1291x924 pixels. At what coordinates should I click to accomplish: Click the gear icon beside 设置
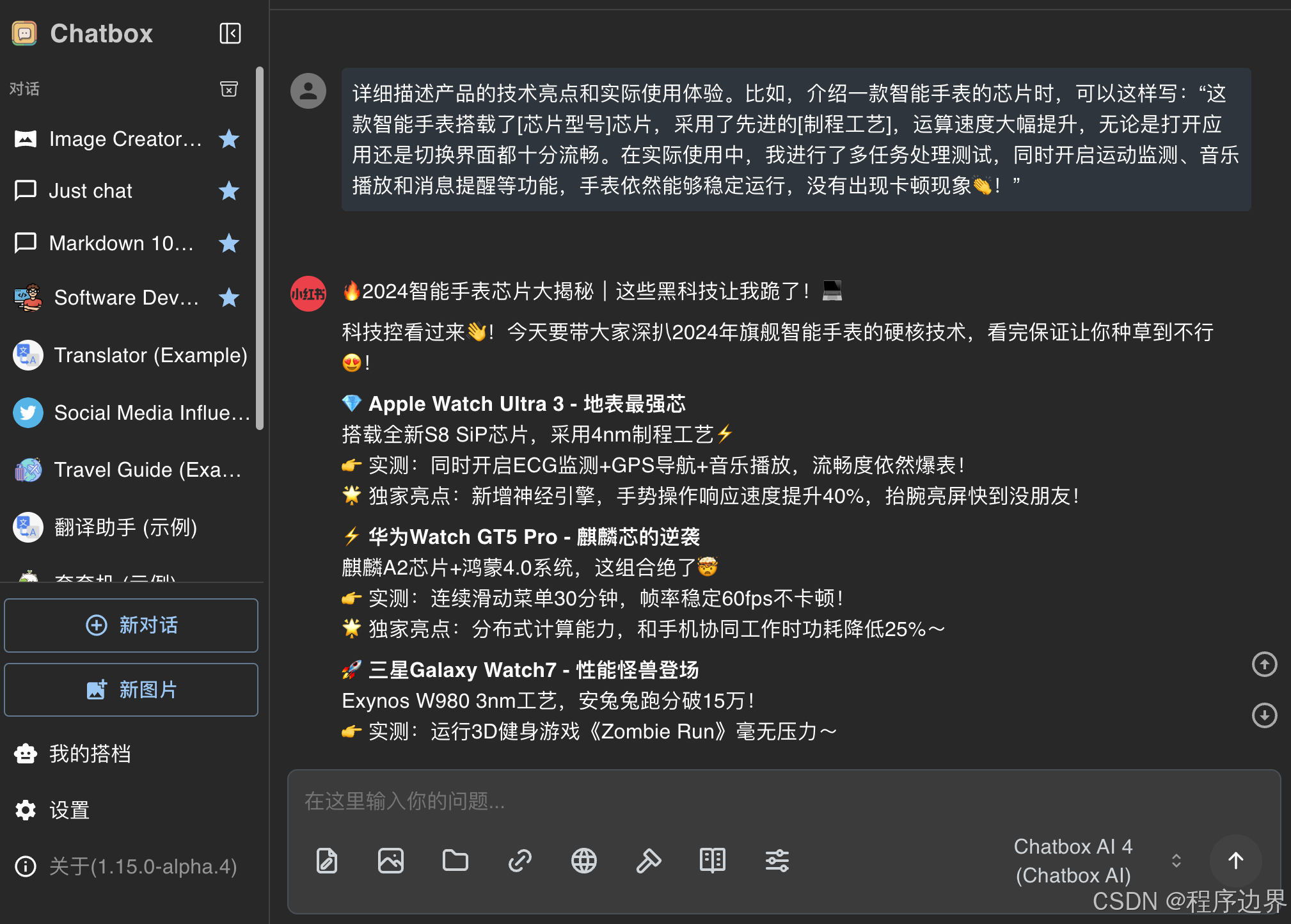[x=26, y=810]
